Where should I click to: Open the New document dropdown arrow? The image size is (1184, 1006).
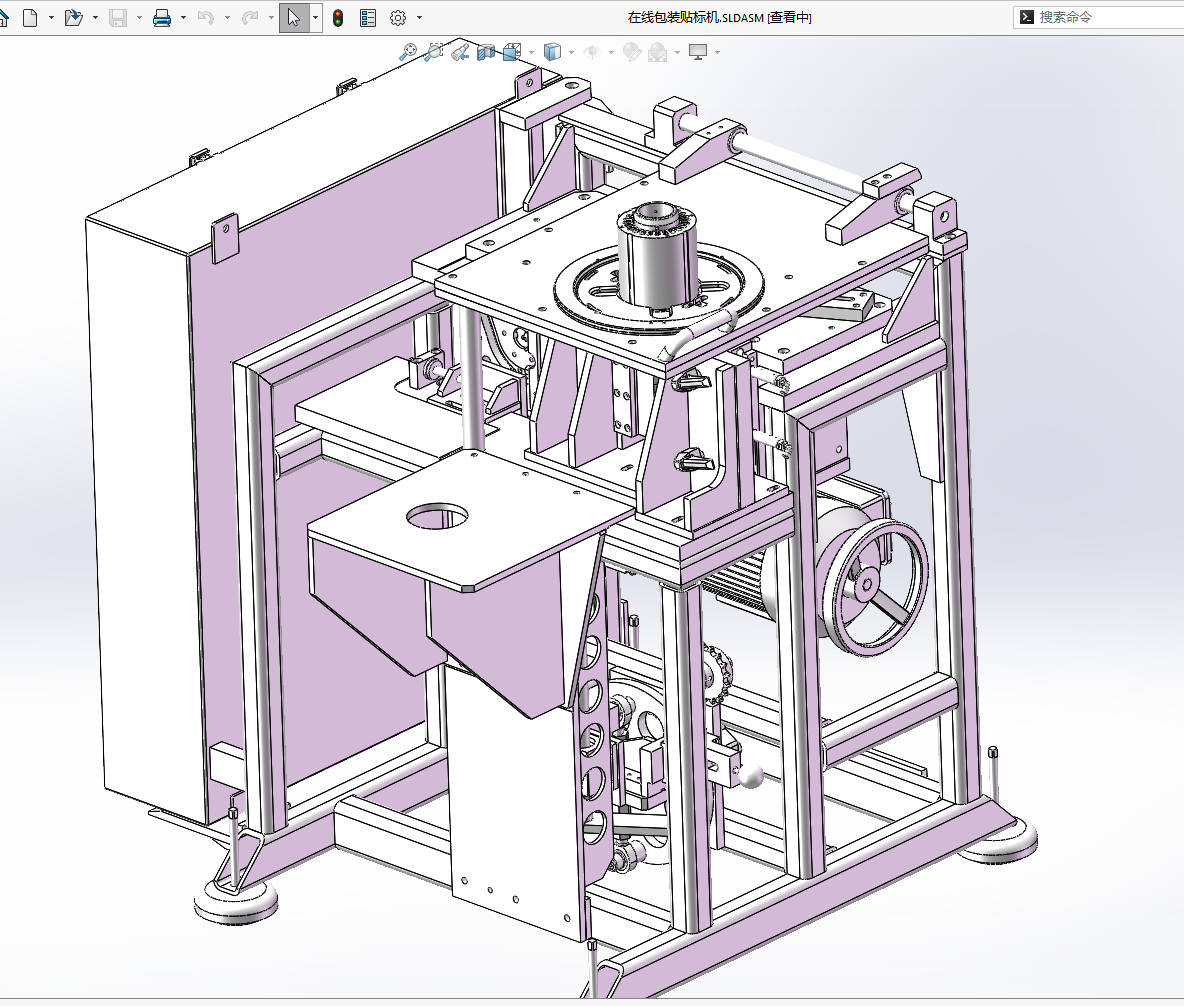coord(51,17)
